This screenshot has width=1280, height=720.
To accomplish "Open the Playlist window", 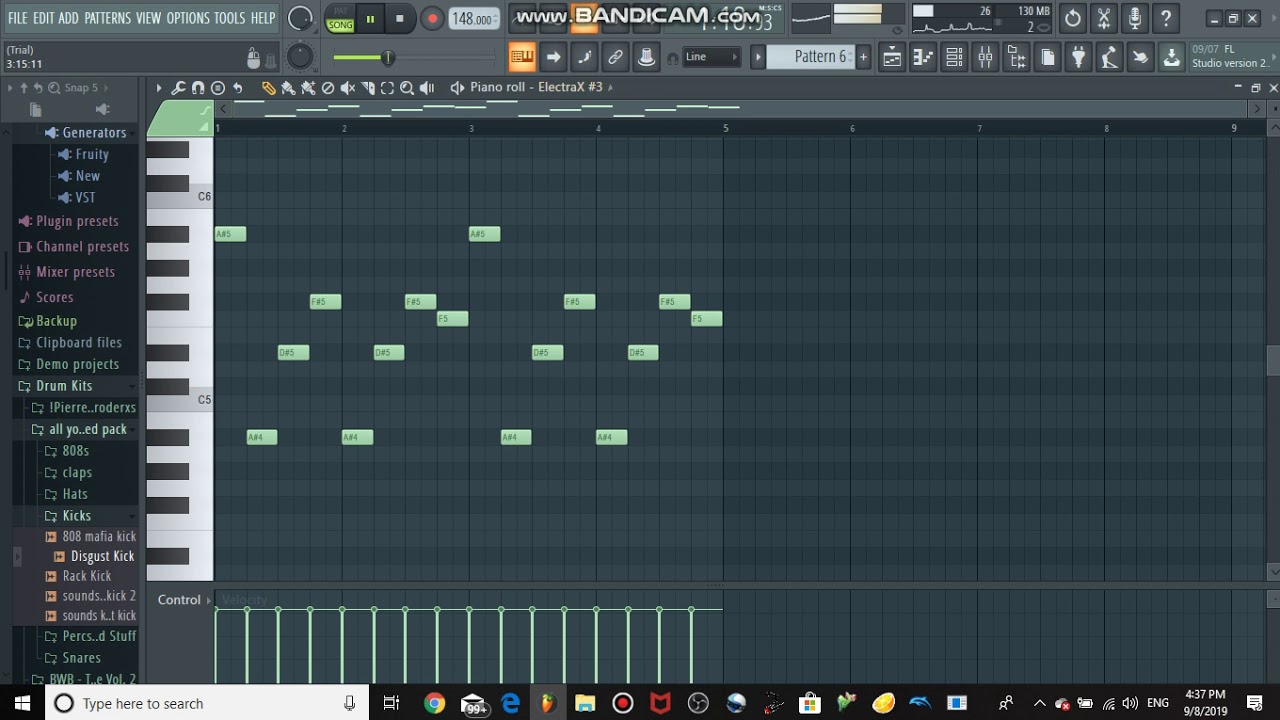I will pos(892,57).
